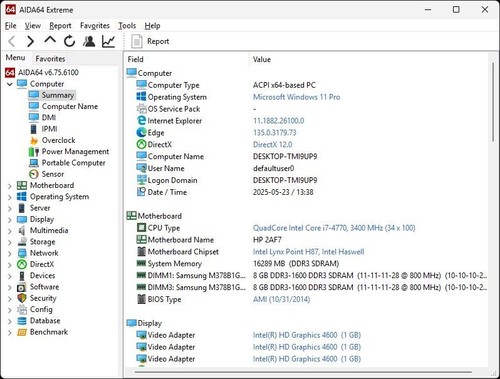Click the Refresh toolbar icon
The width and height of the screenshot is (500, 379).
pyautogui.click(x=69, y=41)
